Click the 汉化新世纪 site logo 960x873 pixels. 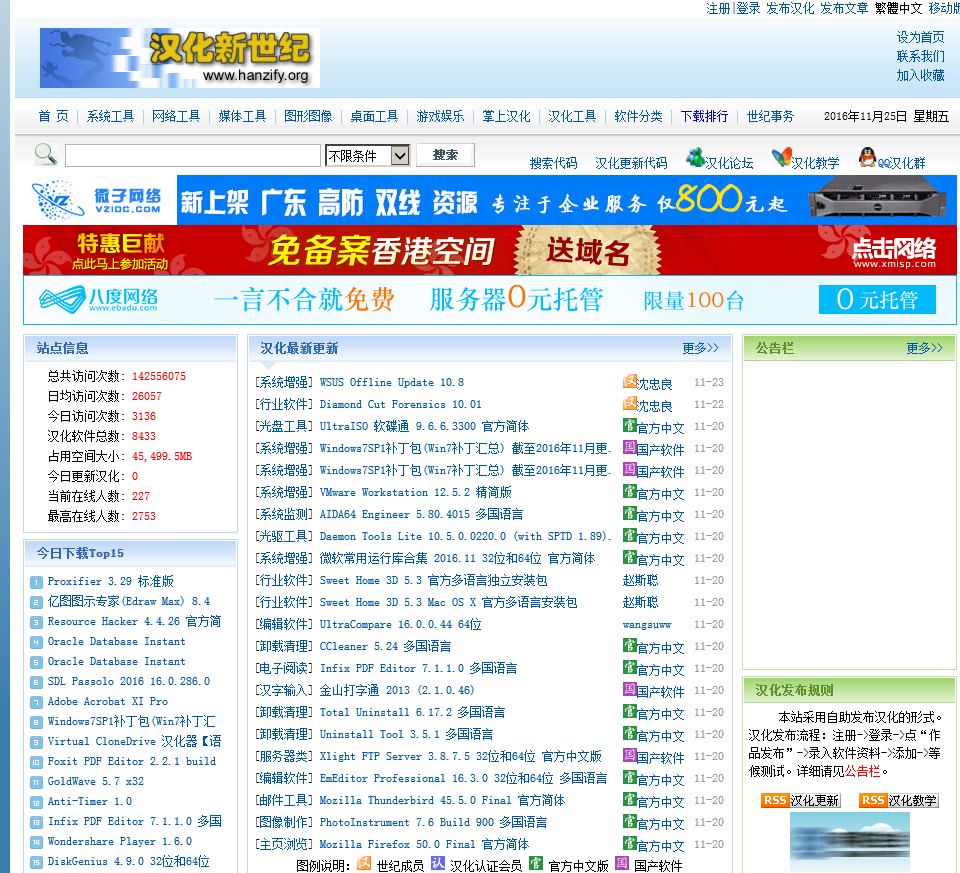179,58
